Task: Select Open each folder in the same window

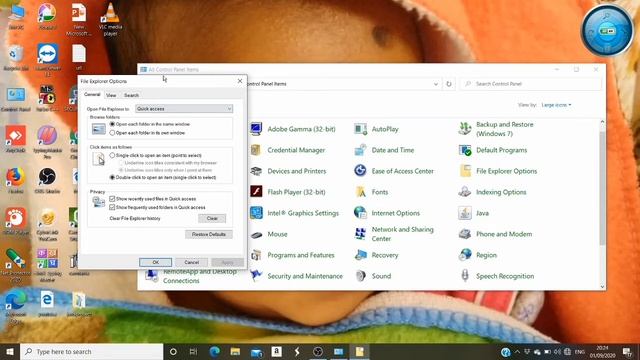Action: [x=112, y=124]
